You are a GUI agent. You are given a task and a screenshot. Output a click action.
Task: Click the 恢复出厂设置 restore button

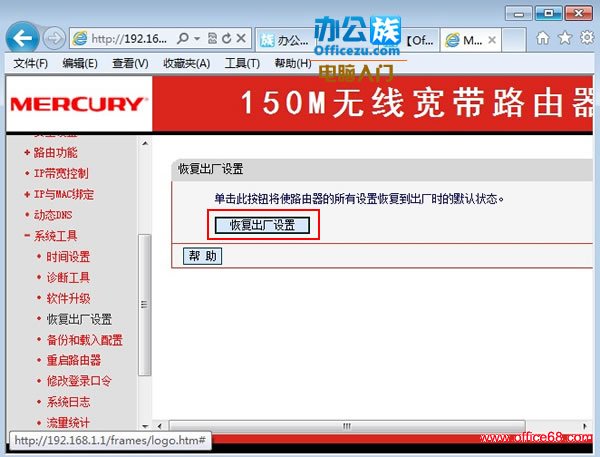point(262,225)
